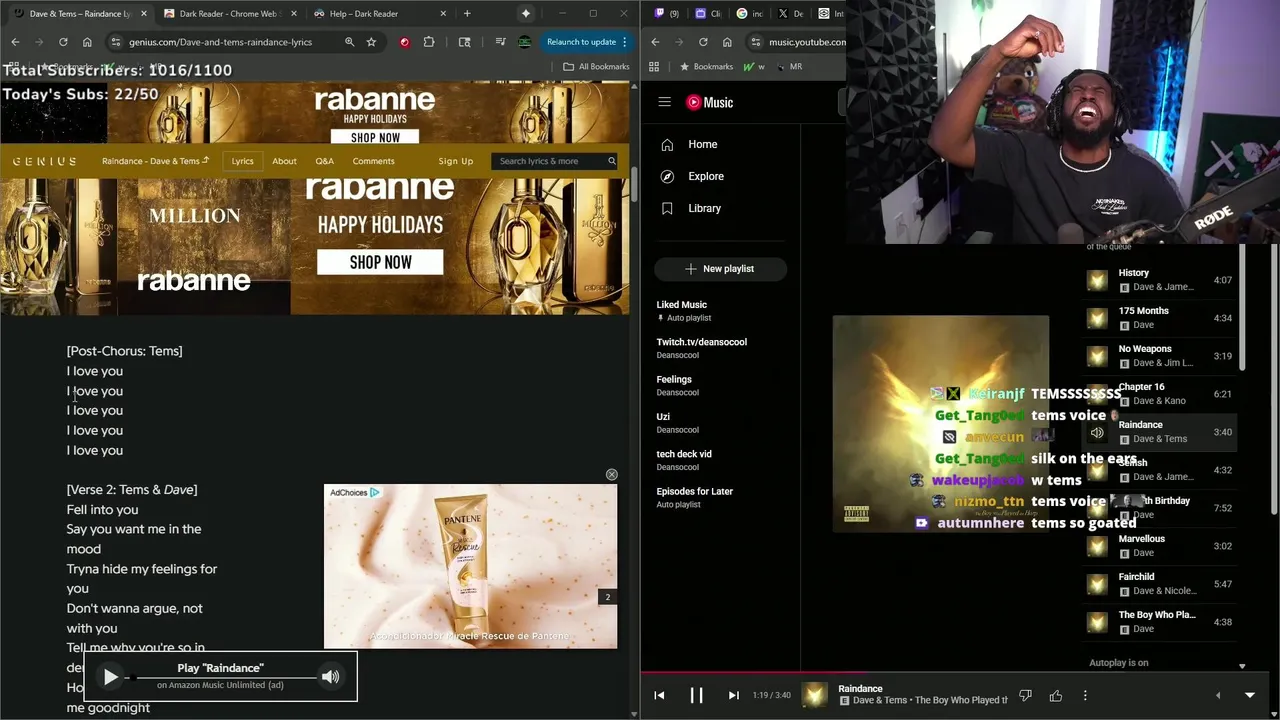Play Marvellous from the queue
This screenshot has height=720, width=1280.
1160,546
